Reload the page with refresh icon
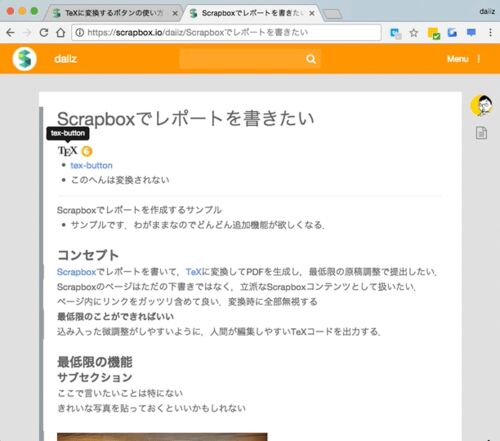This screenshot has height=441, width=500. click(44, 32)
